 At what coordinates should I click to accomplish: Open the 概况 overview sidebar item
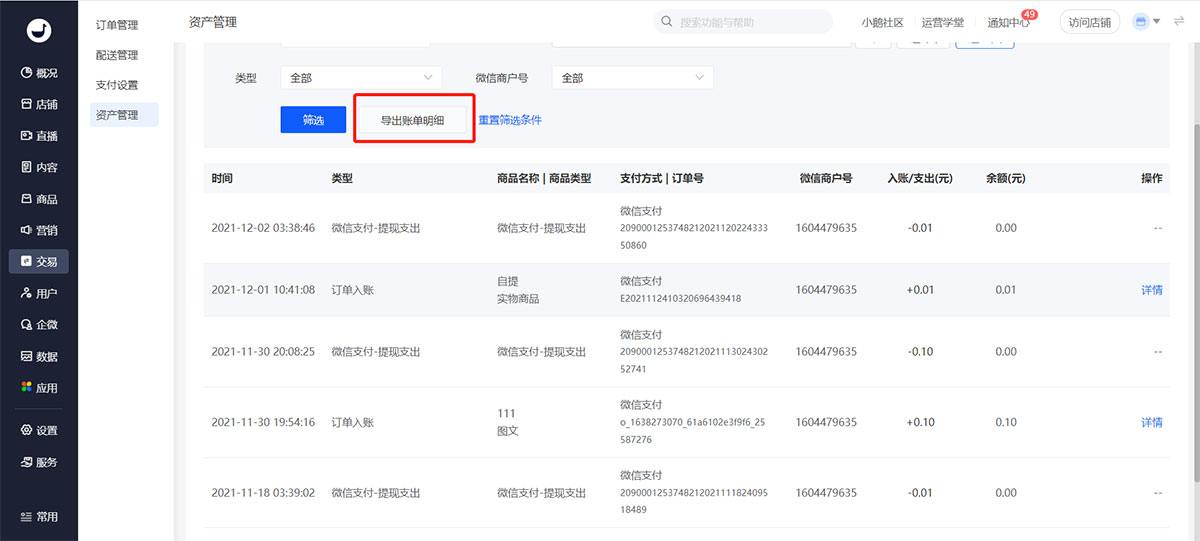(x=39, y=73)
